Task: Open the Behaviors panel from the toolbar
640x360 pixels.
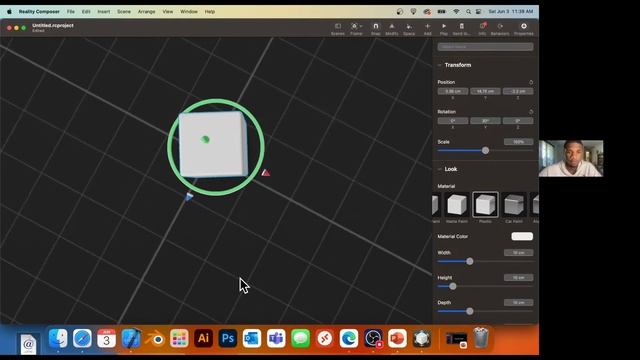Action: 500,29
